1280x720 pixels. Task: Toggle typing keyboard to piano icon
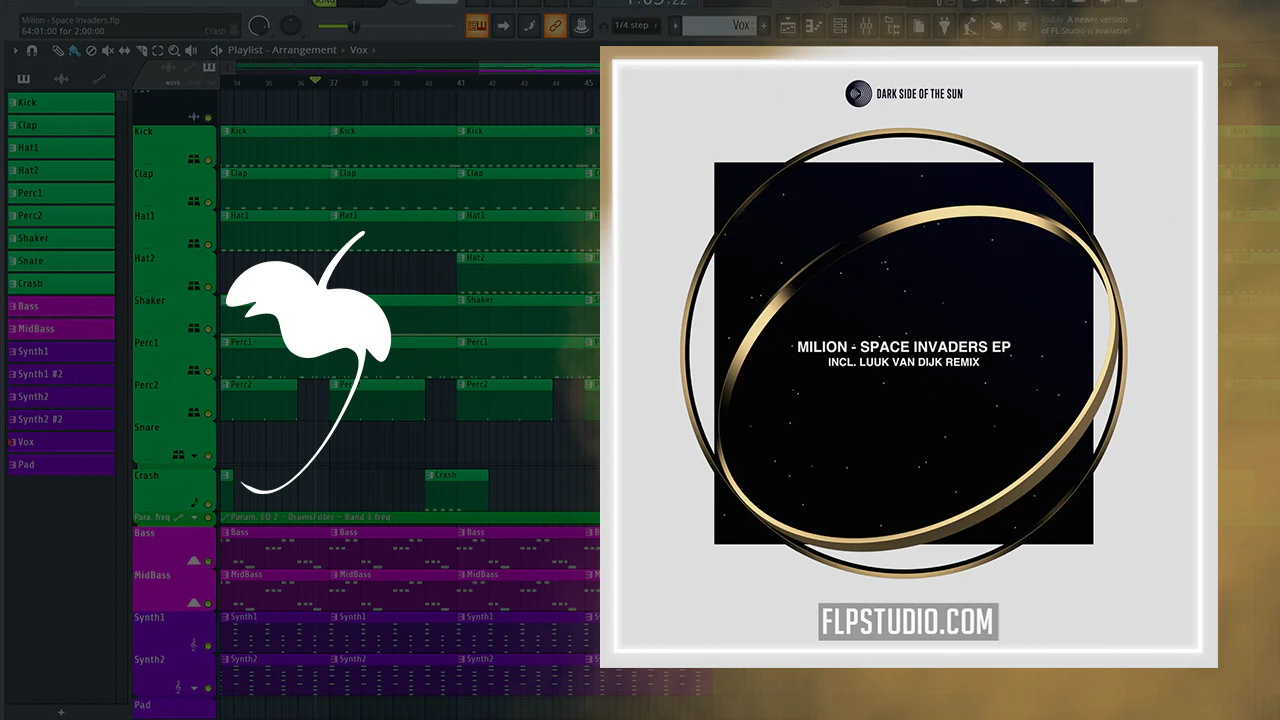[476, 25]
